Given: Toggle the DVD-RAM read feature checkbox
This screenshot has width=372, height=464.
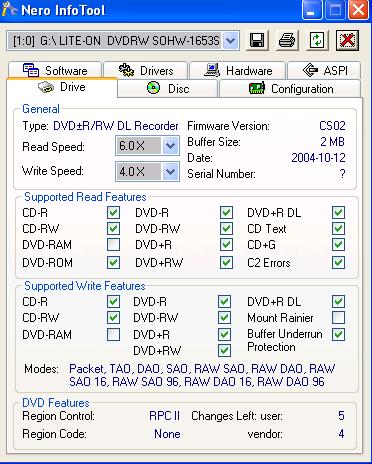Looking at the screenshot, I should tap(113, 245).
